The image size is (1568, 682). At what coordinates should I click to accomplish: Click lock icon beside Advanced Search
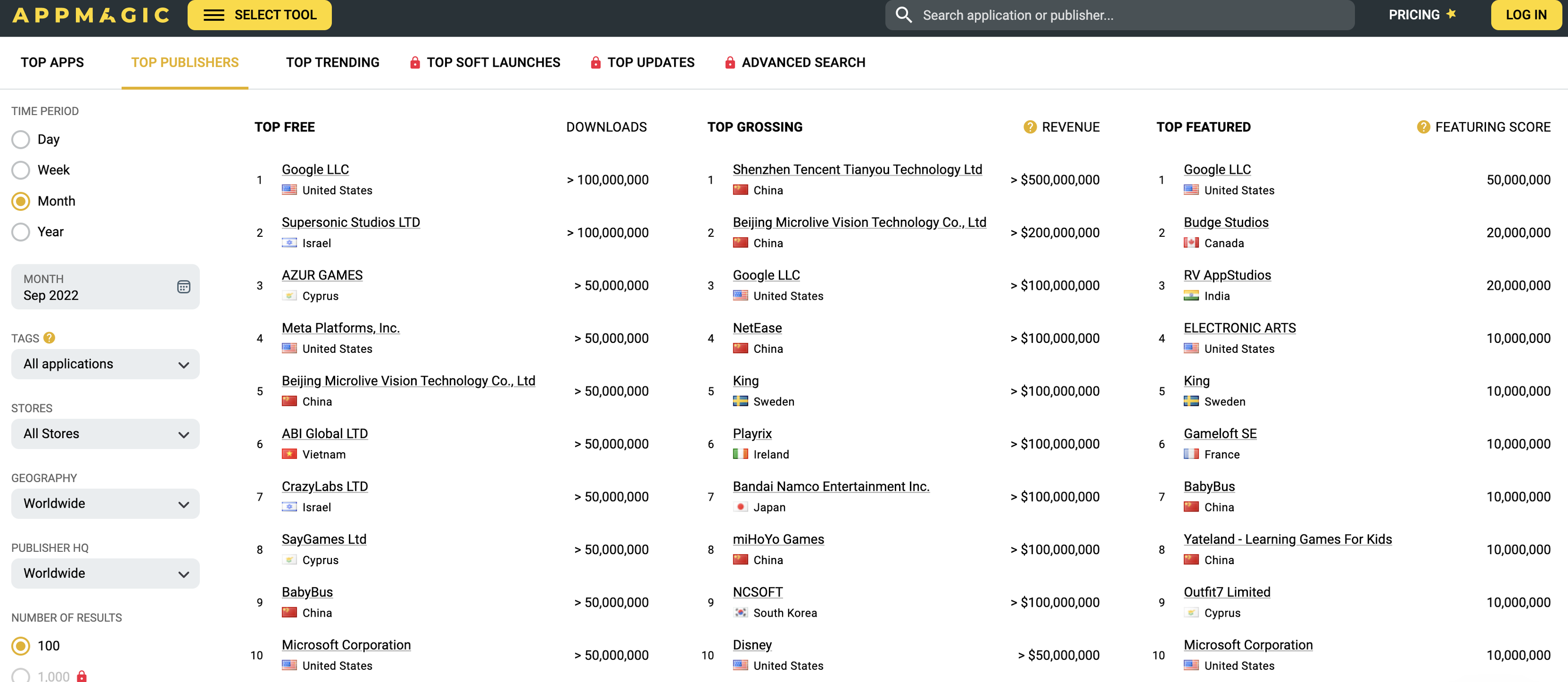[x=730, y=62]
